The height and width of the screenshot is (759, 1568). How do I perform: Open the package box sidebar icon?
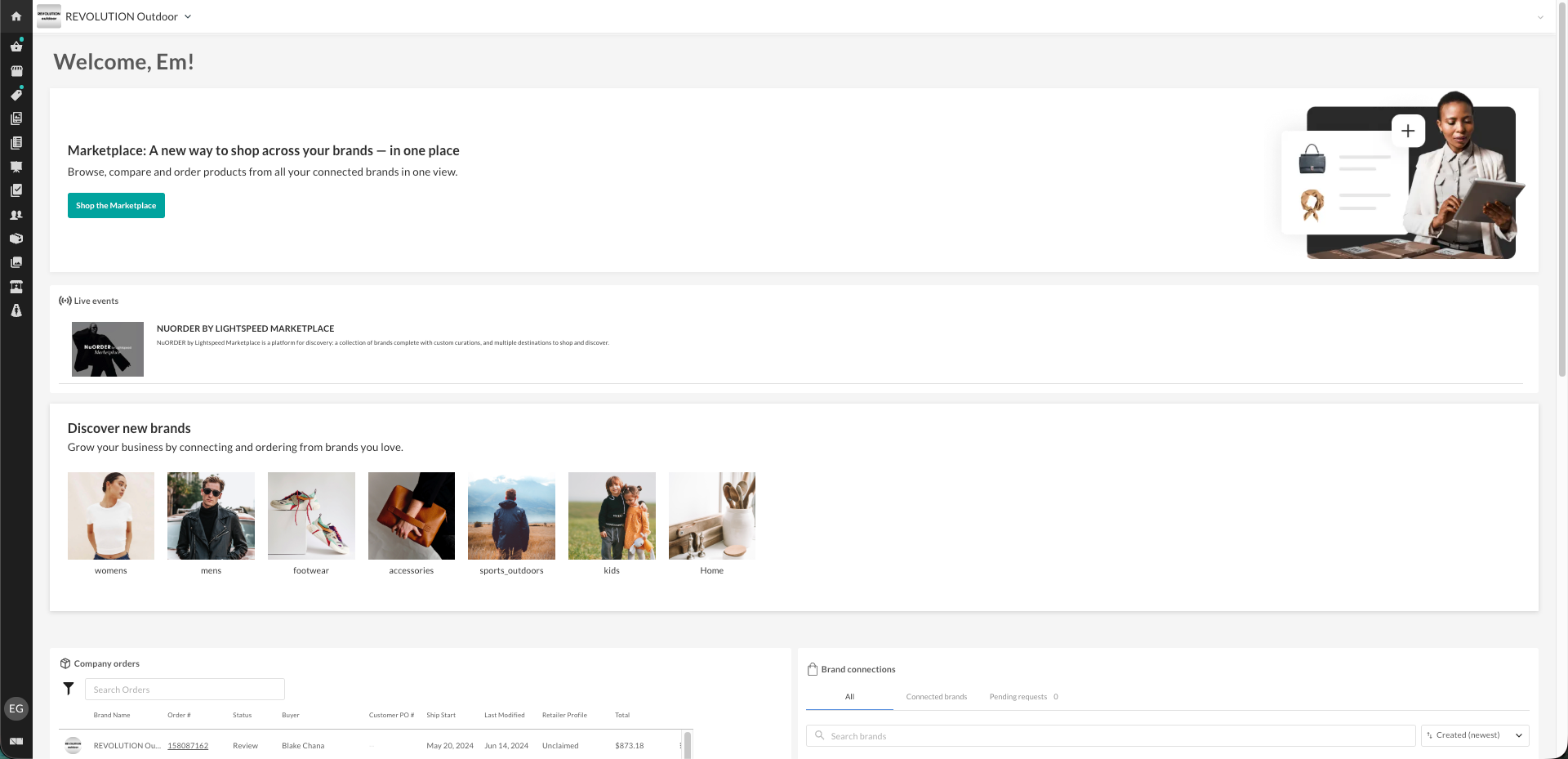pyautogui.click(x=16, y=239)
